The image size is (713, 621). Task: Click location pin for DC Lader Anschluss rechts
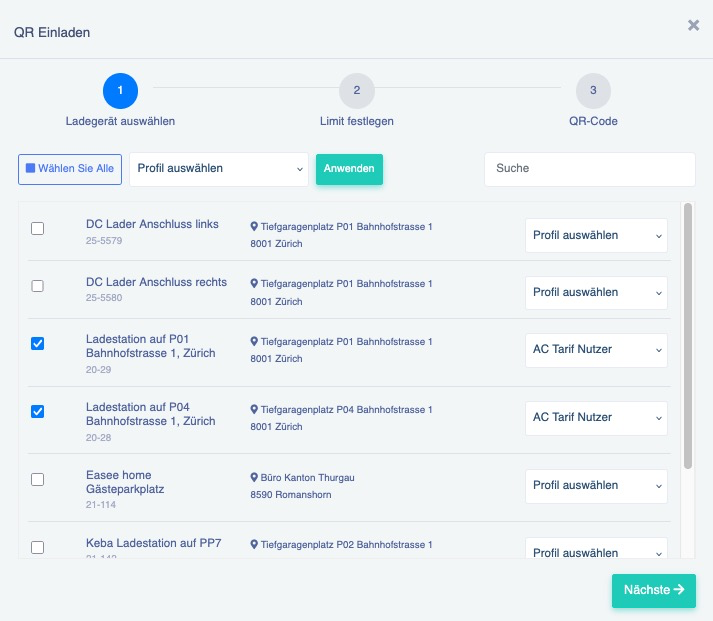pos(254,284)
